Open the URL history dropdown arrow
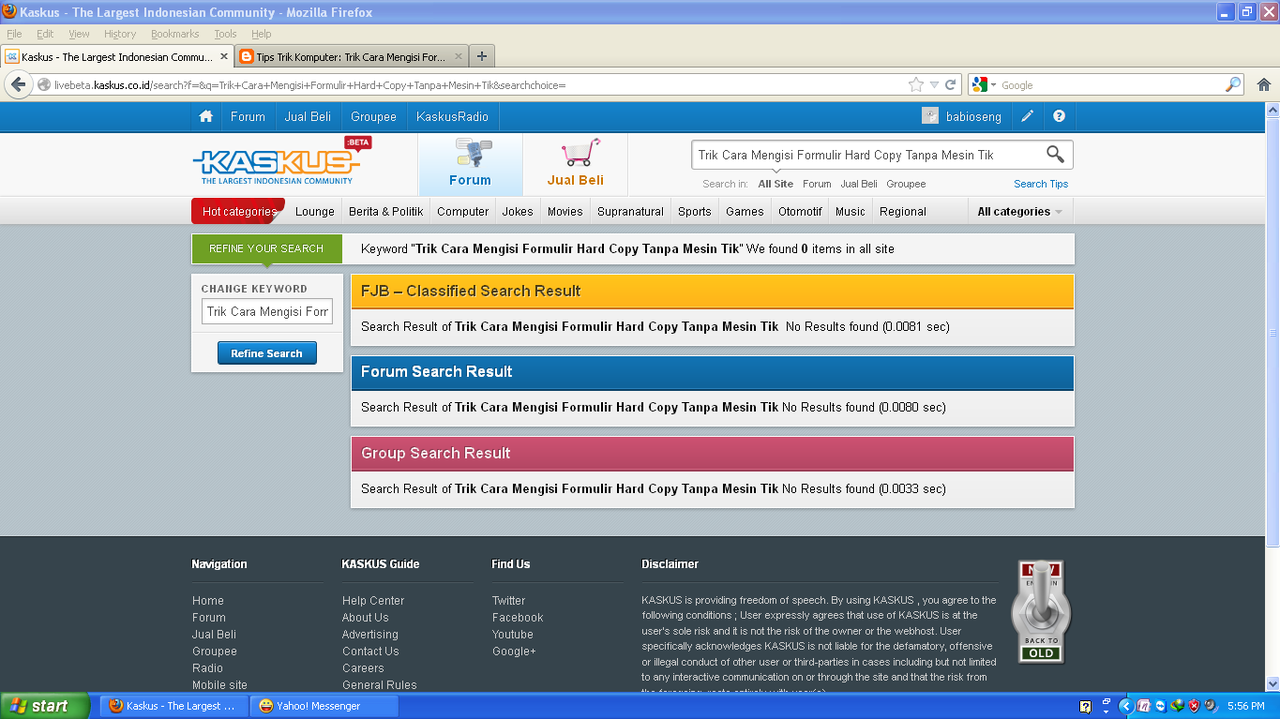The width and height of the screenshot is (1280, 719). coord(934,85)
